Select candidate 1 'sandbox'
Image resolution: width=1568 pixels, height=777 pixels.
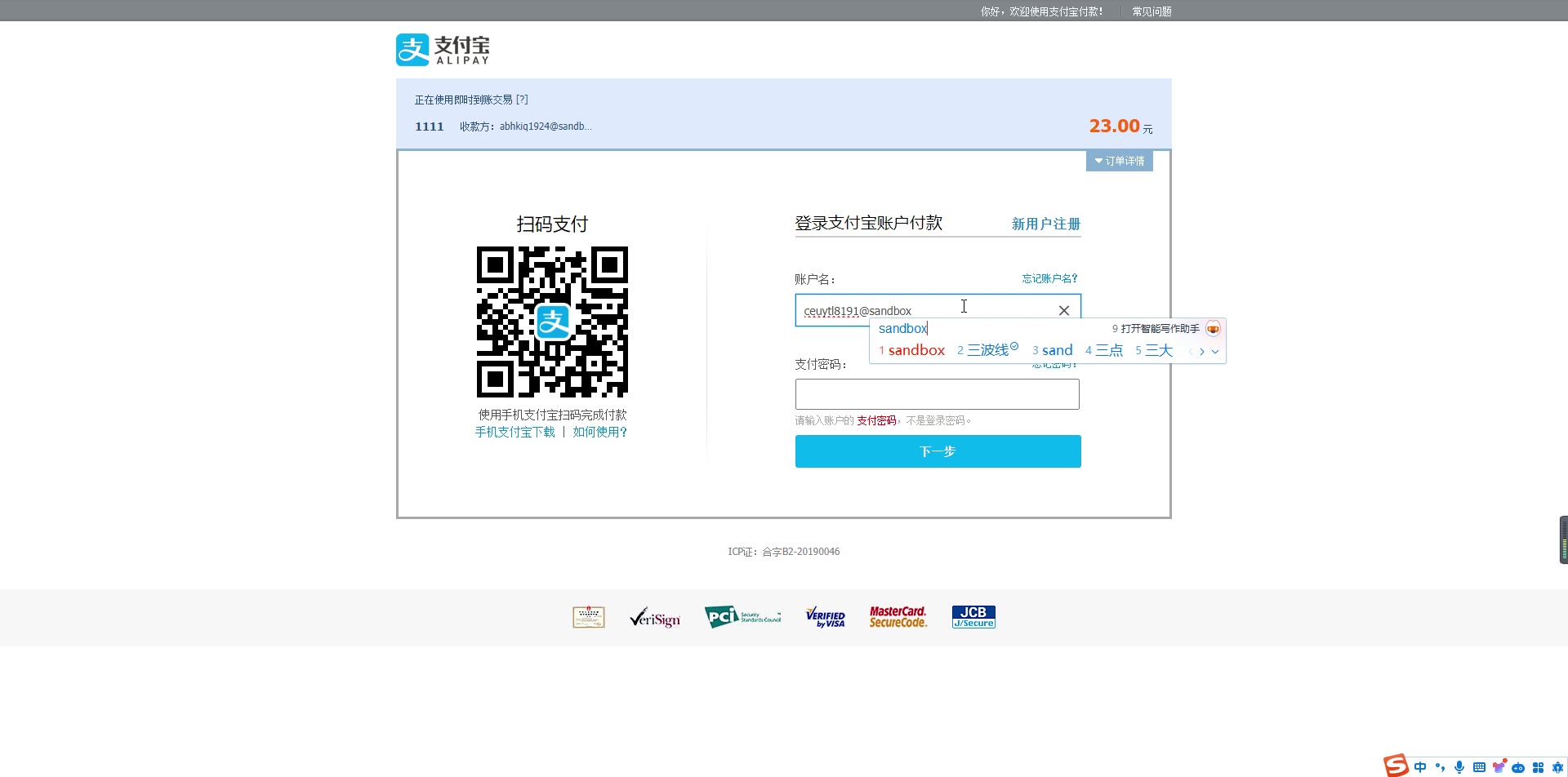pyautogui.click(x=911, y=350)
